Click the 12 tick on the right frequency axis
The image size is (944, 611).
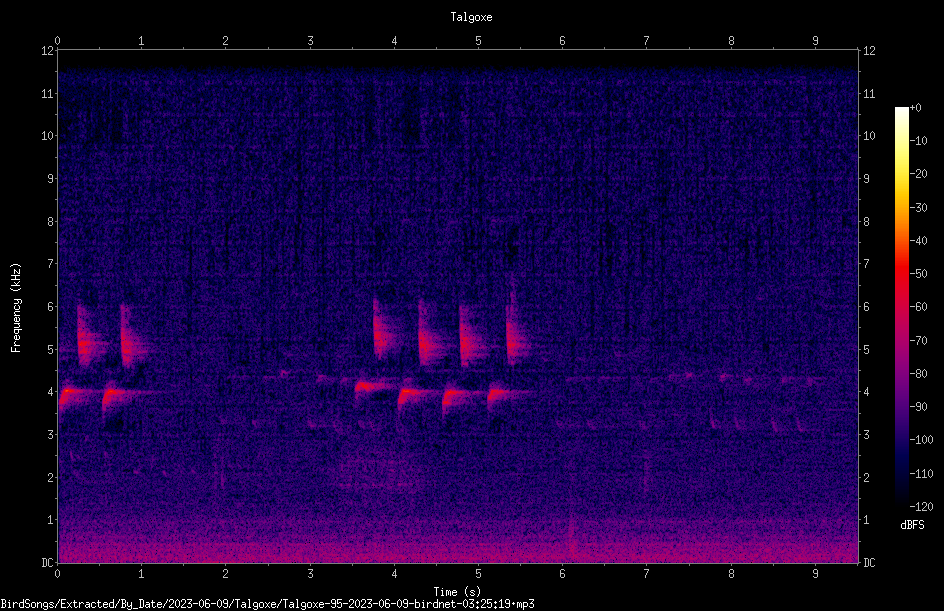(869, 51)
